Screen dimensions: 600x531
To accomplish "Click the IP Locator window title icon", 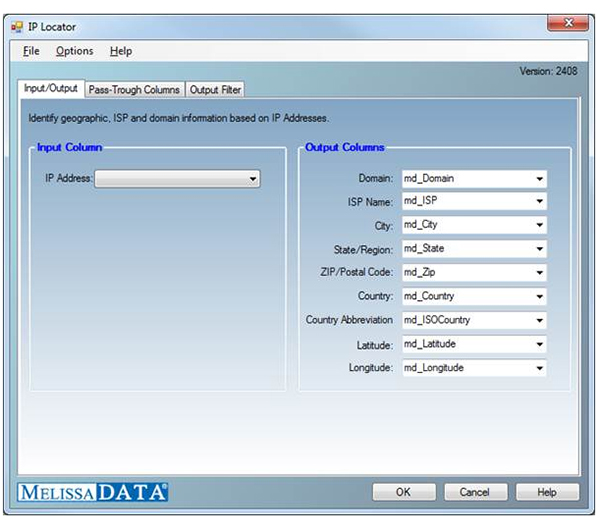I will [x=17, y=27].
